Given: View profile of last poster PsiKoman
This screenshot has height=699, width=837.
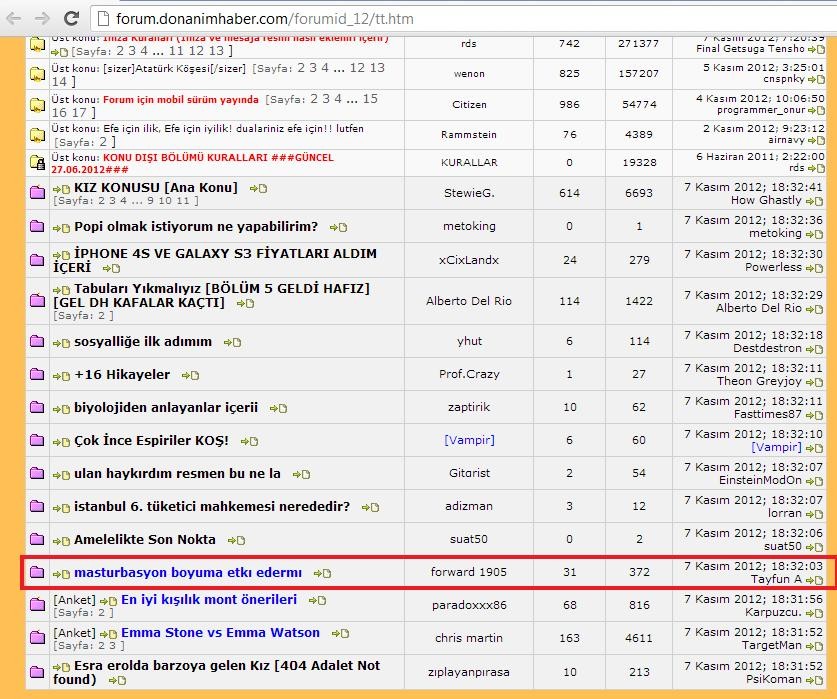Looking at the screenshot, I should pos(774,679).
